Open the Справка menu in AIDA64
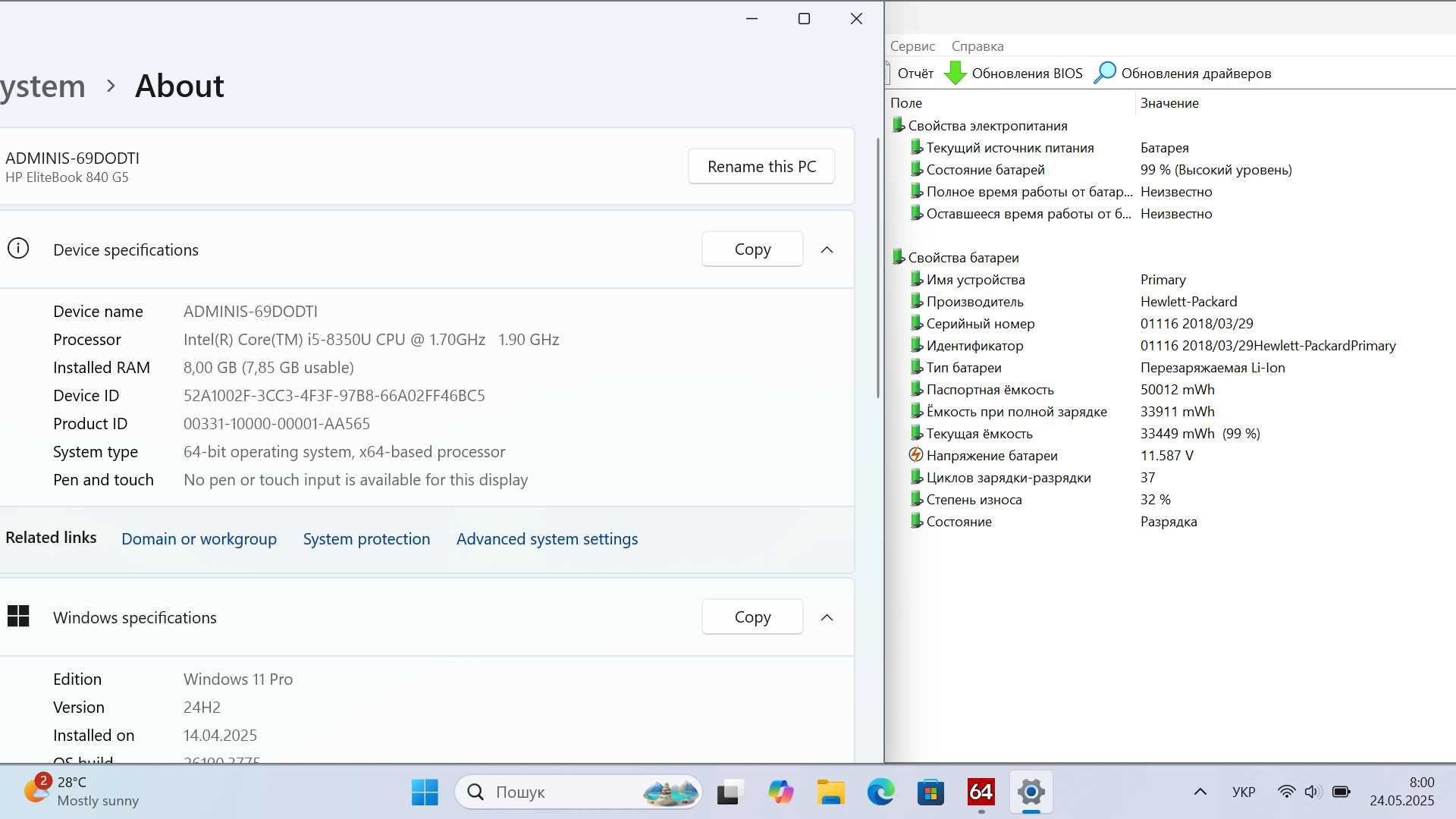Screen dimensions: 1456x819 click(x=977, y=45)
